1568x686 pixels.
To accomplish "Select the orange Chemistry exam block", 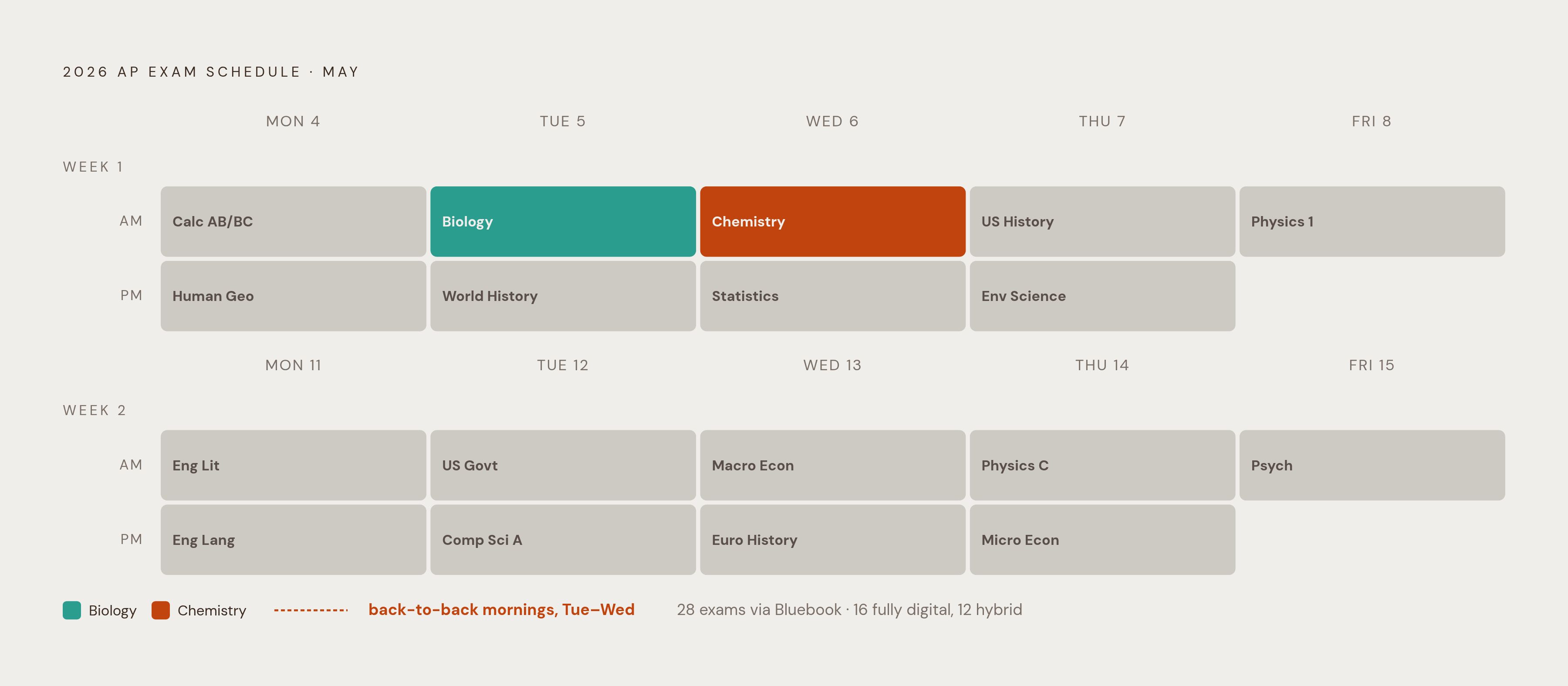I will (833, 222).
